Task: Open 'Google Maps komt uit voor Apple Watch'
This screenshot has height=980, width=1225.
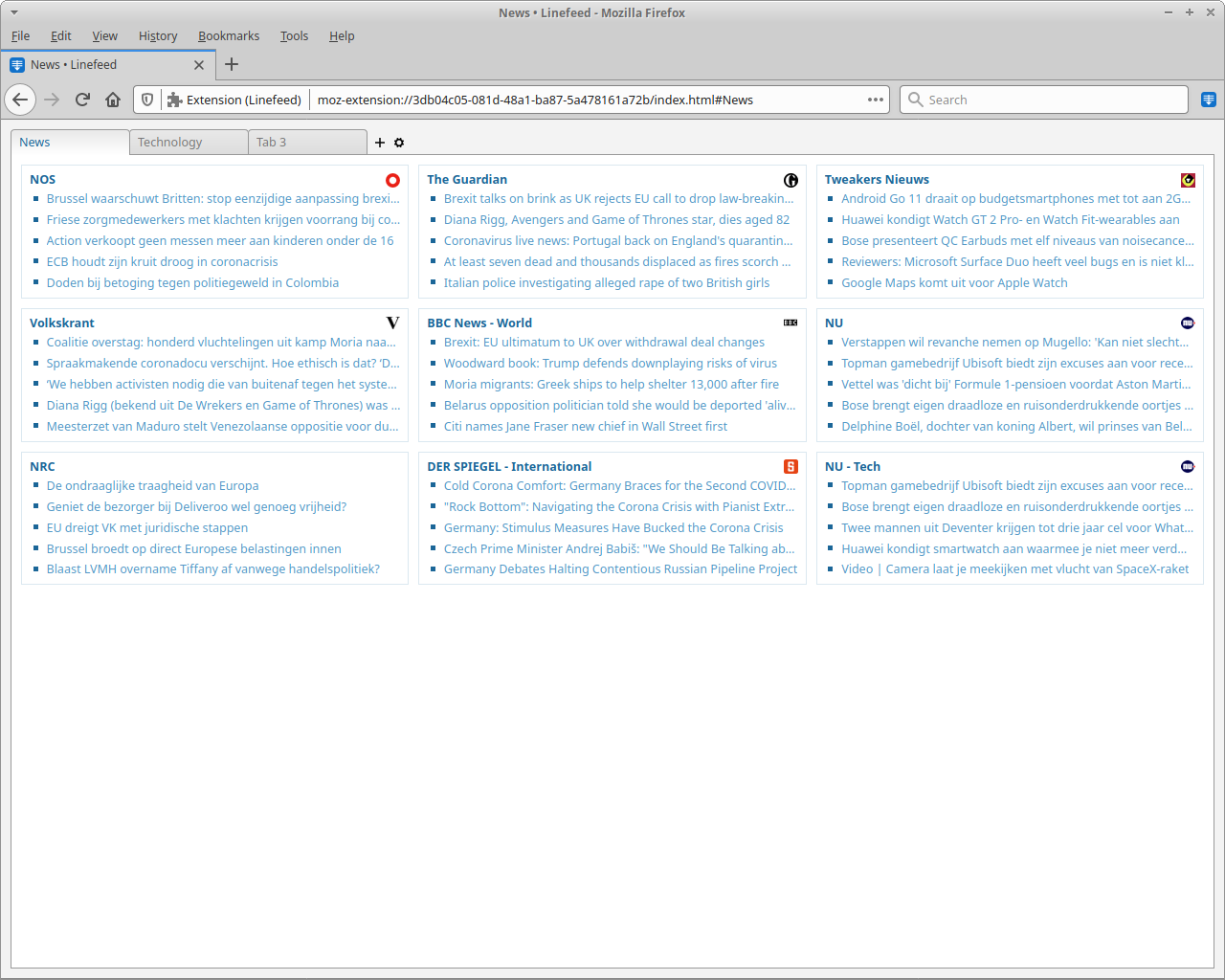Action: 954,282
